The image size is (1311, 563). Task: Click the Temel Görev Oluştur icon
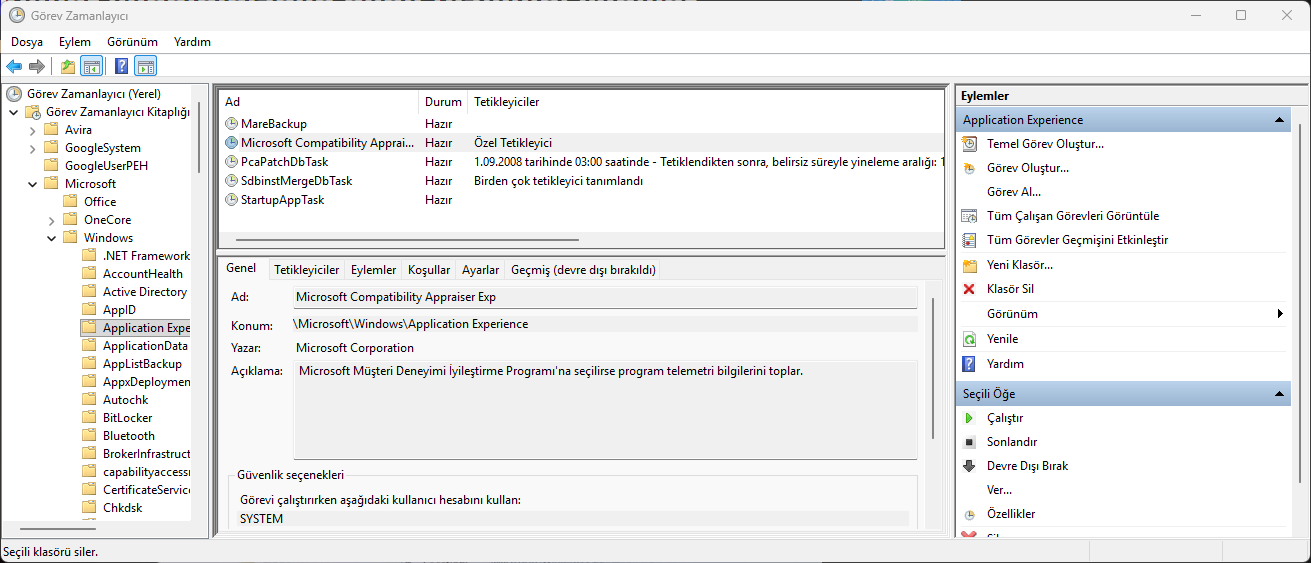pos(969,144)
